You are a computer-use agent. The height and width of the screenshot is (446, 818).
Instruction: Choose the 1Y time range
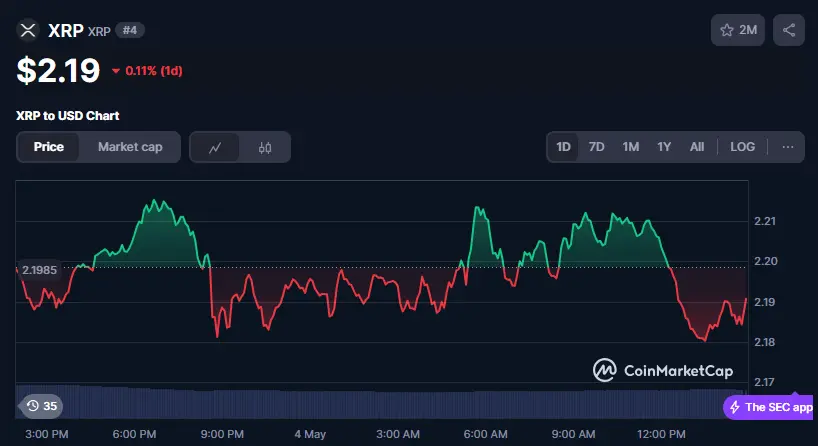[664, 147]
